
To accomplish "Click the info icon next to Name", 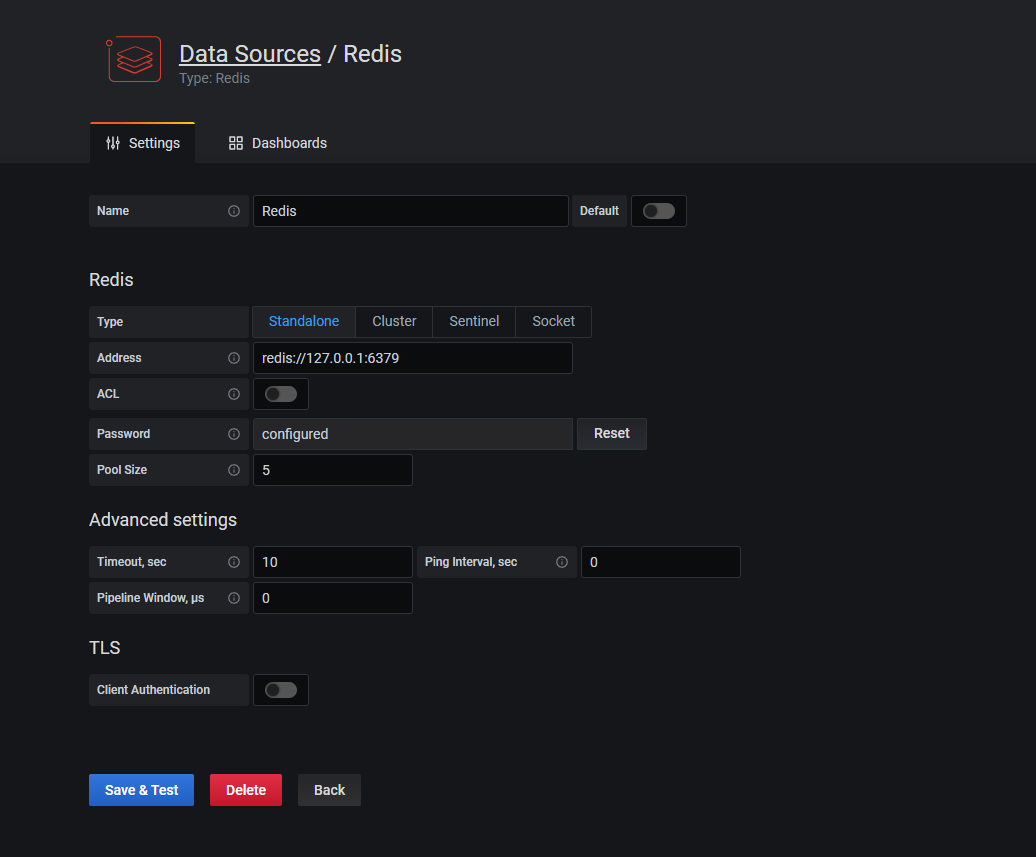I will pyautogui.click(x=234, y=211).
